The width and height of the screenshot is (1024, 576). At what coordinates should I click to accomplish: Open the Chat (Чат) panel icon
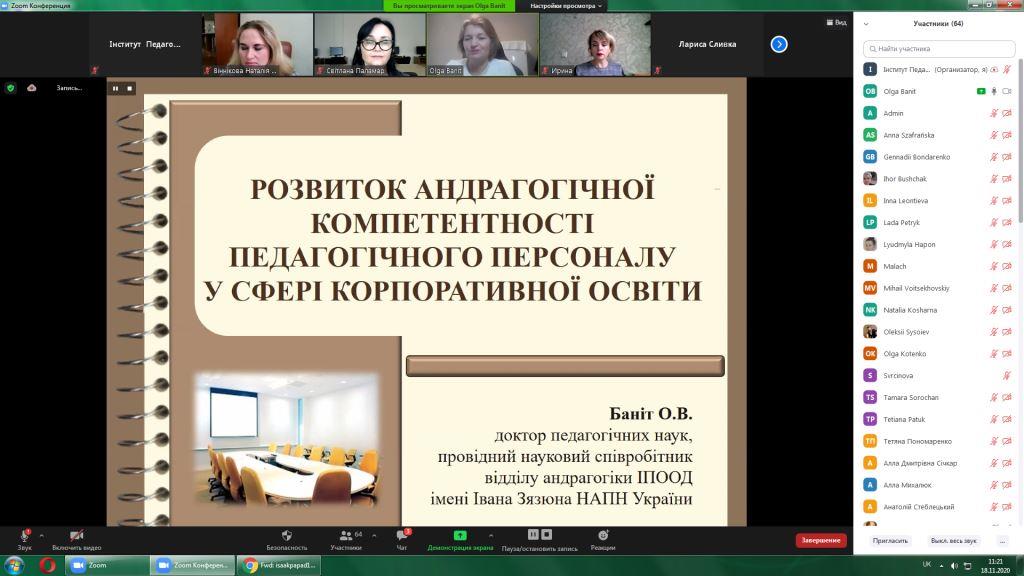(401, 536)
